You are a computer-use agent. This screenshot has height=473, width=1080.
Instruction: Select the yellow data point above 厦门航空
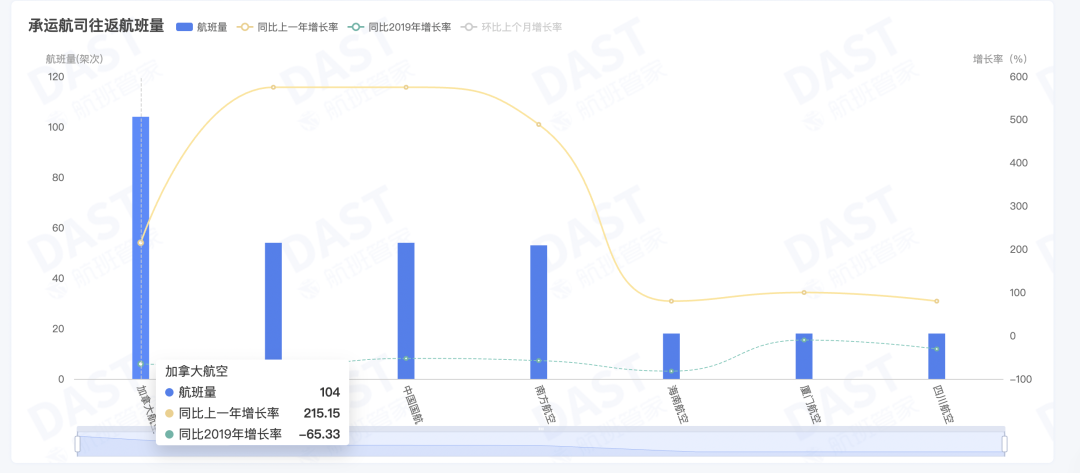(804, 292)
